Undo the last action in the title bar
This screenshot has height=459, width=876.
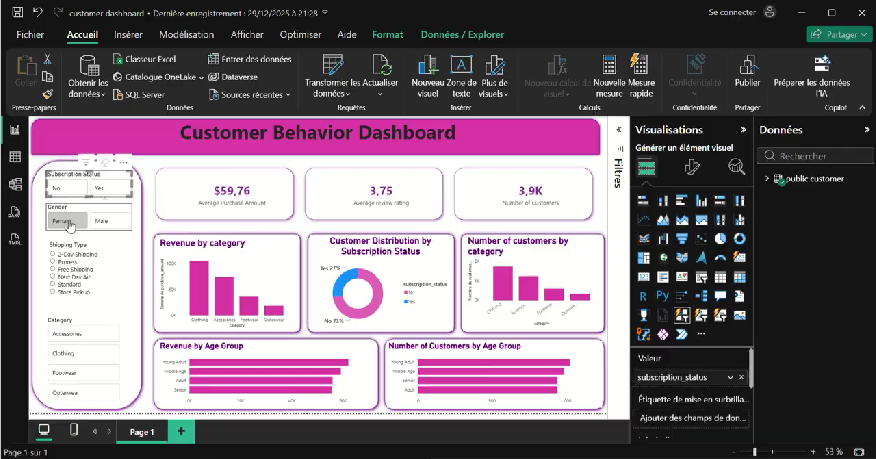click(x=37, y=12)
